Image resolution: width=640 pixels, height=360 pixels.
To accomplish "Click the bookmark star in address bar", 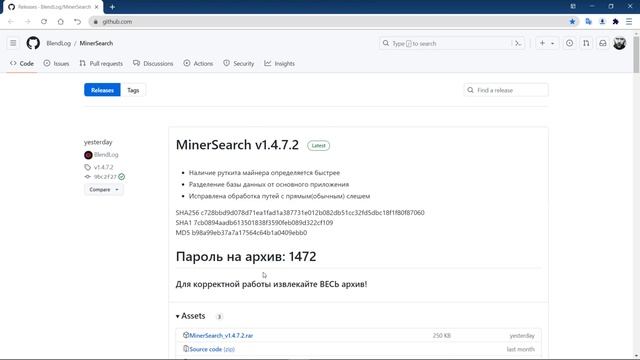I will click(x=572, y=22).
